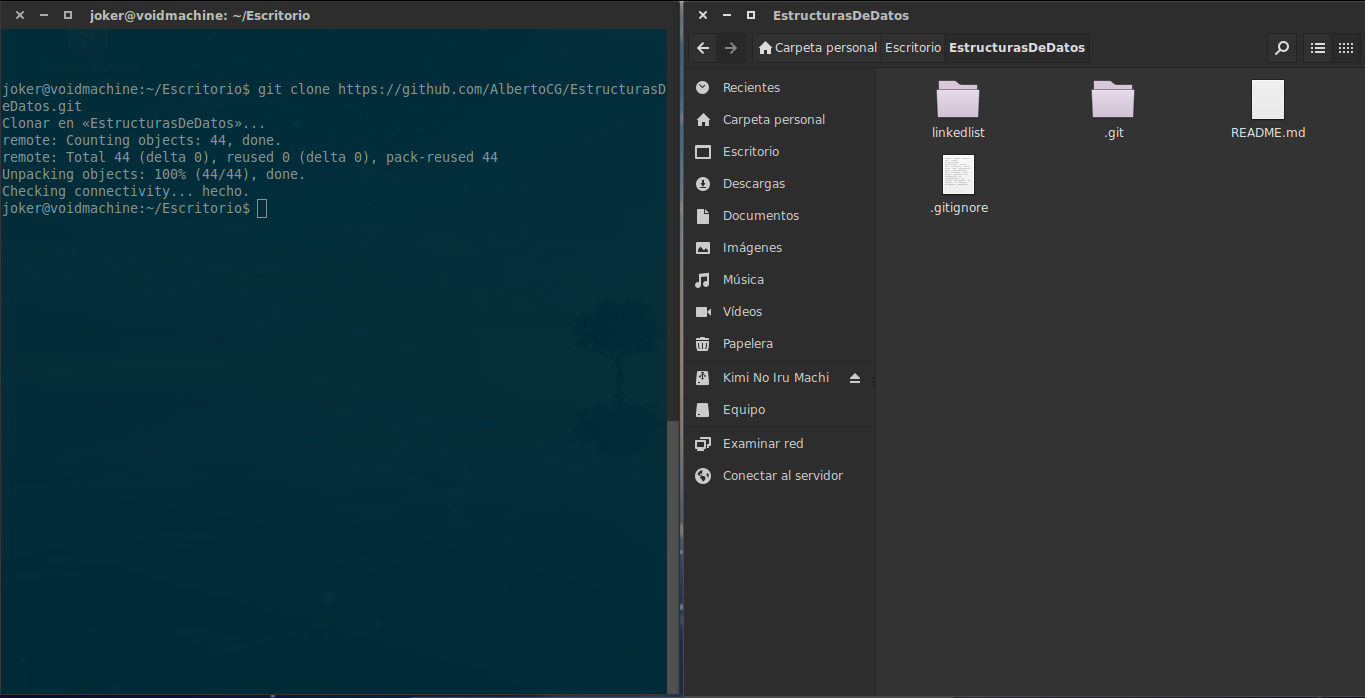Open the README.md file
This screenshot has width=1365, height=698.
[1267, 101]
